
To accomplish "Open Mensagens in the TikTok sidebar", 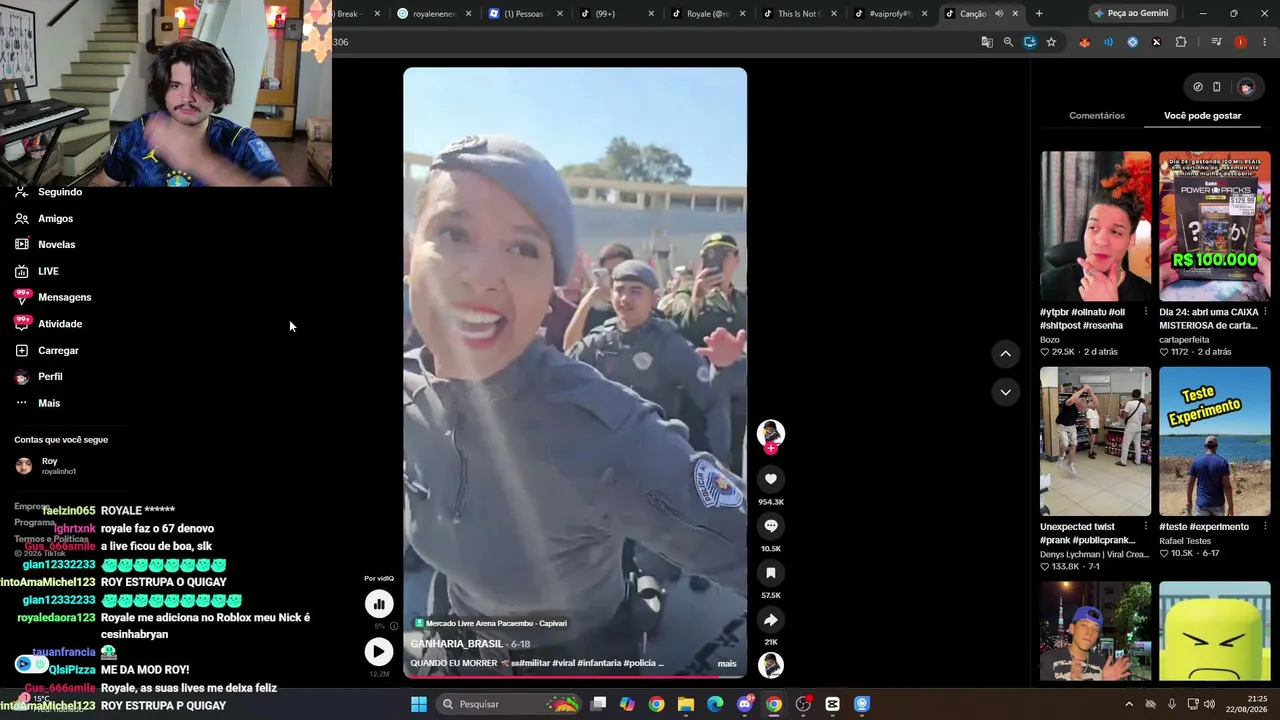I will [x=54, y=297].
